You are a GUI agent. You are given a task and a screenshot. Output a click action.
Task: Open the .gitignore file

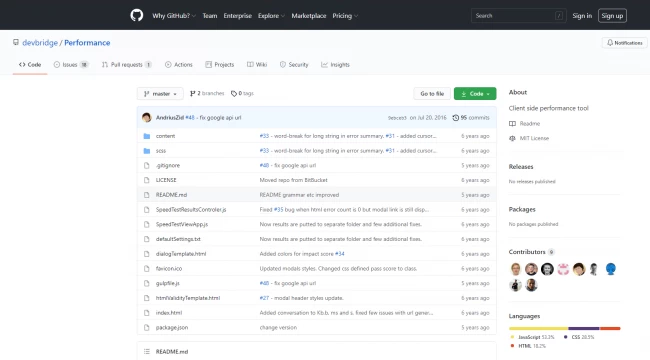tap(168, 165)
